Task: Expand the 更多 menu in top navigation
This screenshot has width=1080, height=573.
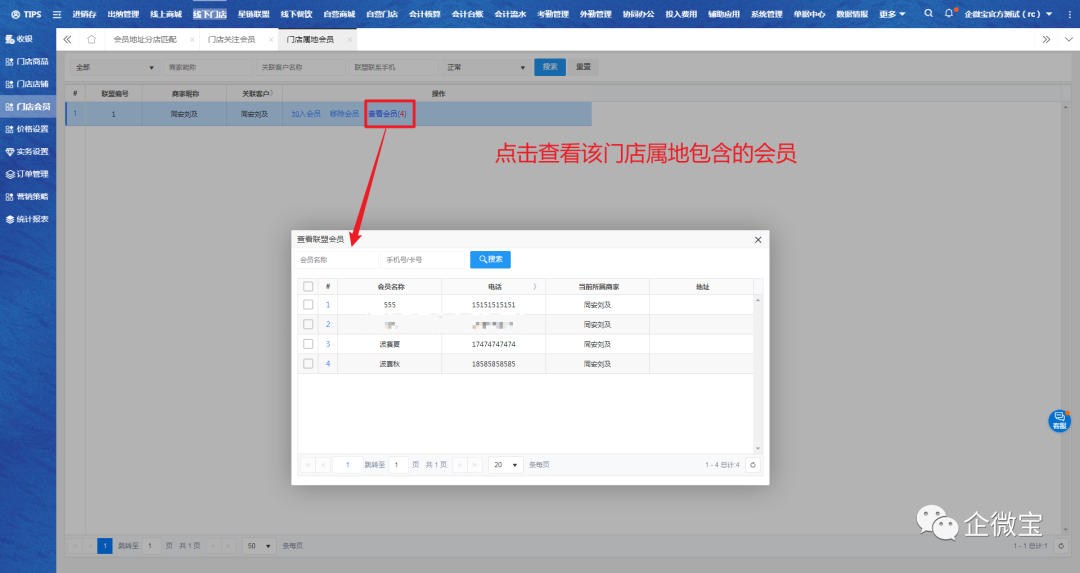Action: coord(892,14)
